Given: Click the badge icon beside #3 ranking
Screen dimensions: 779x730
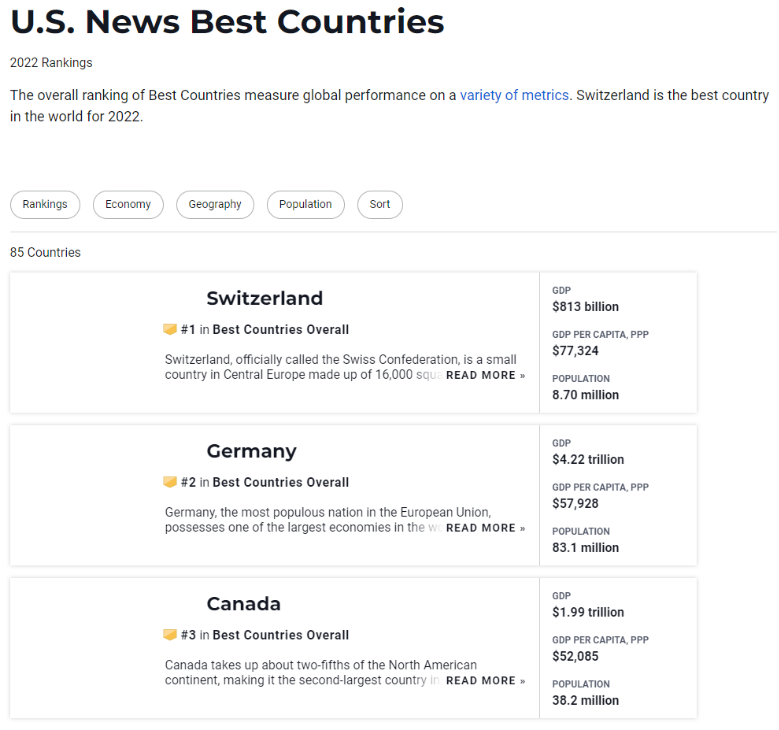Looking at the screenshot, I should pos(170,635).
